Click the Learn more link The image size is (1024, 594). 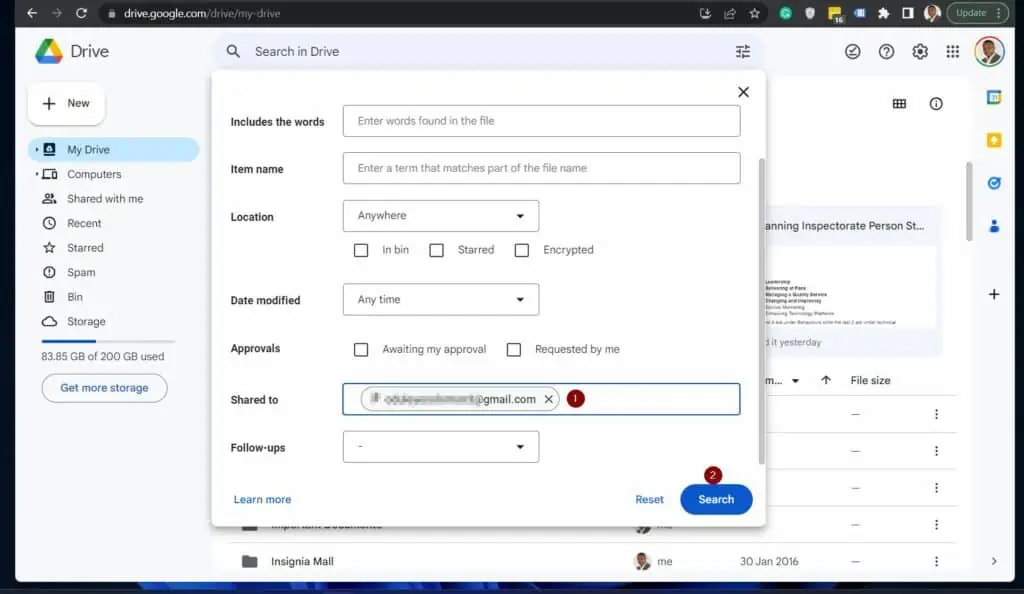(x=262, y=500)
